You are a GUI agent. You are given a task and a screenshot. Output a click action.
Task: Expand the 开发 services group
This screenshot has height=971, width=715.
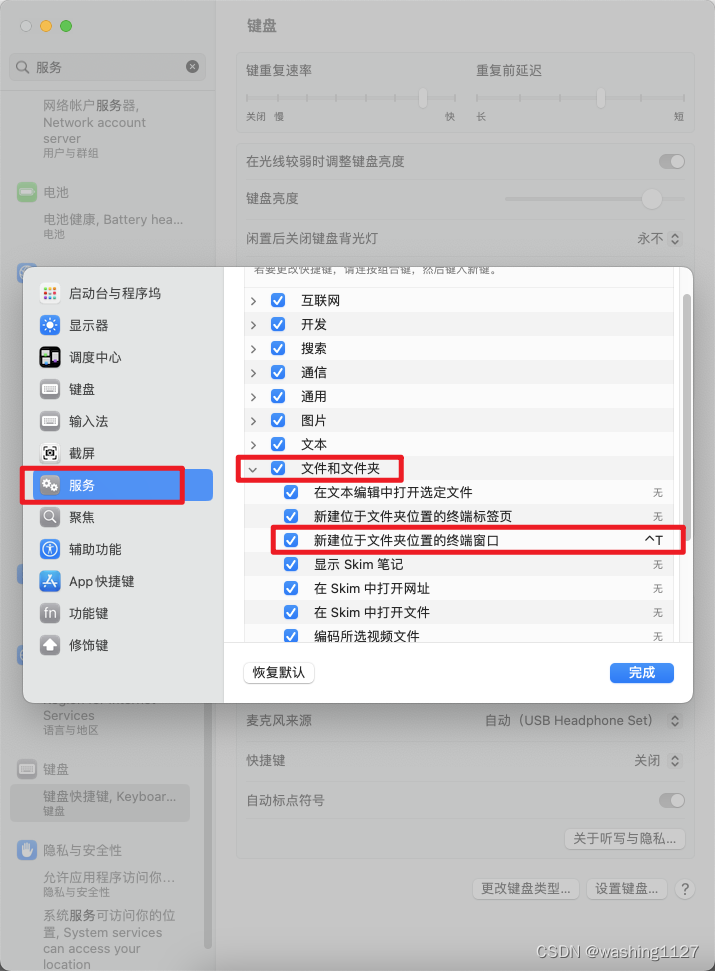253,324
